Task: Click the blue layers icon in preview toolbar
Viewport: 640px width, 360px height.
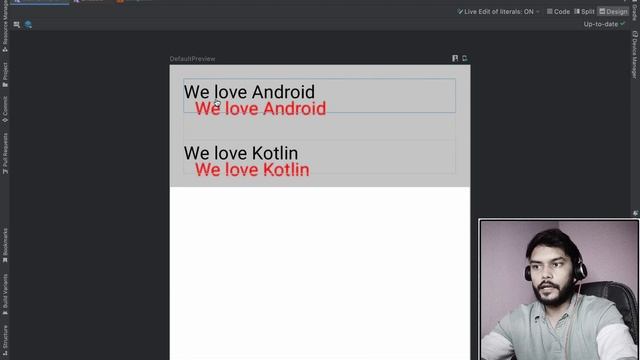Action: [28, 24]
